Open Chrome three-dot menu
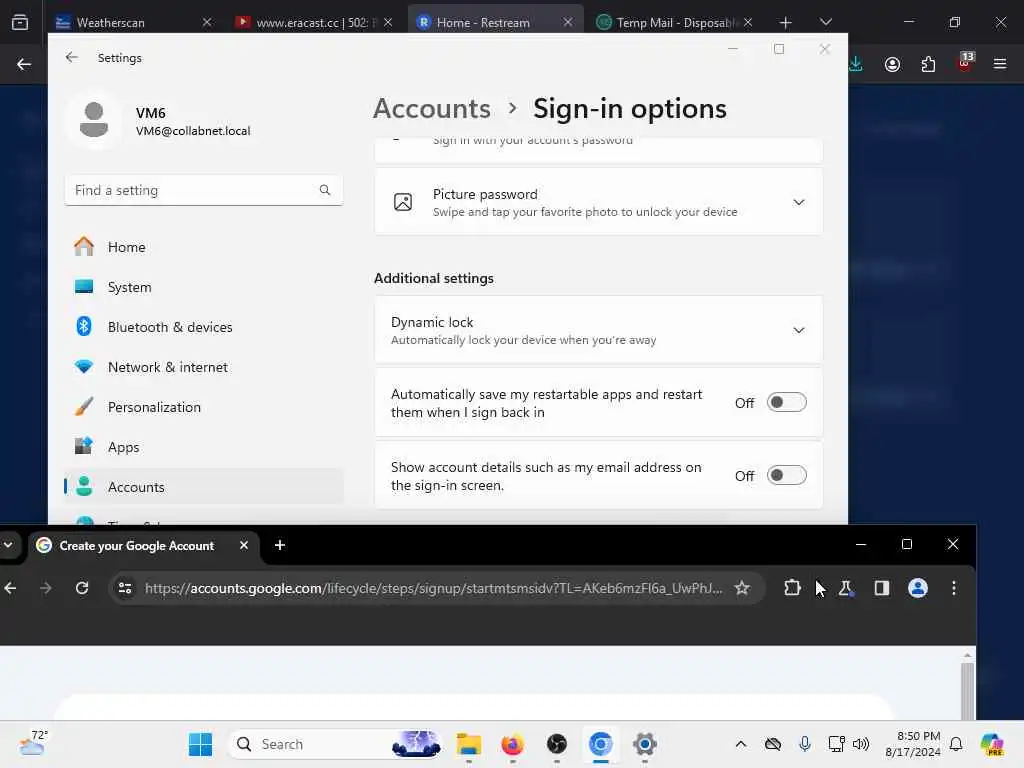The height and width of the screenshot is (768, 1024). (953, 588)
